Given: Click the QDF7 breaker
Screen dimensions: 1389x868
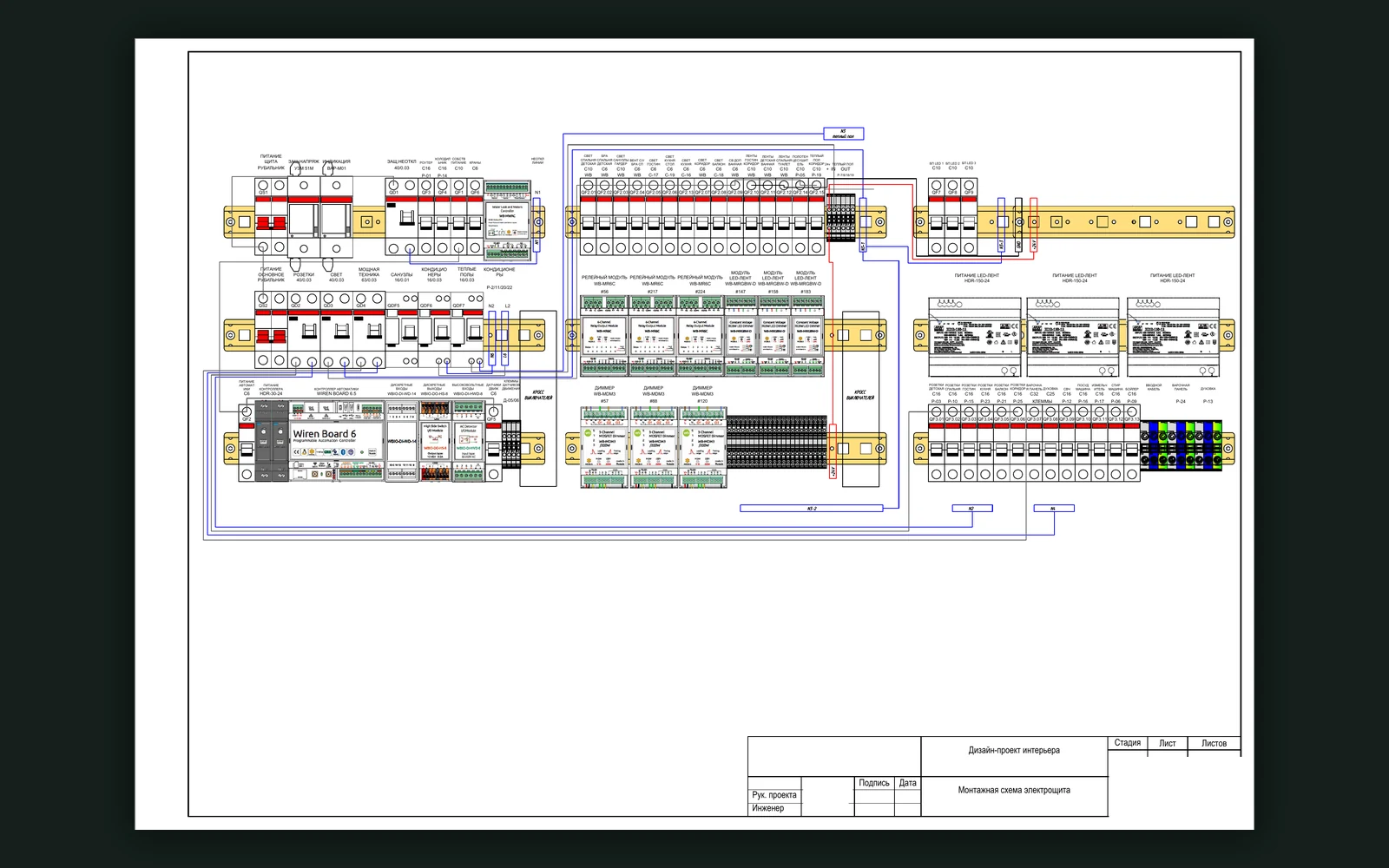Looking at the screenshot, I should pyautogui.click(x=467, y=330).
